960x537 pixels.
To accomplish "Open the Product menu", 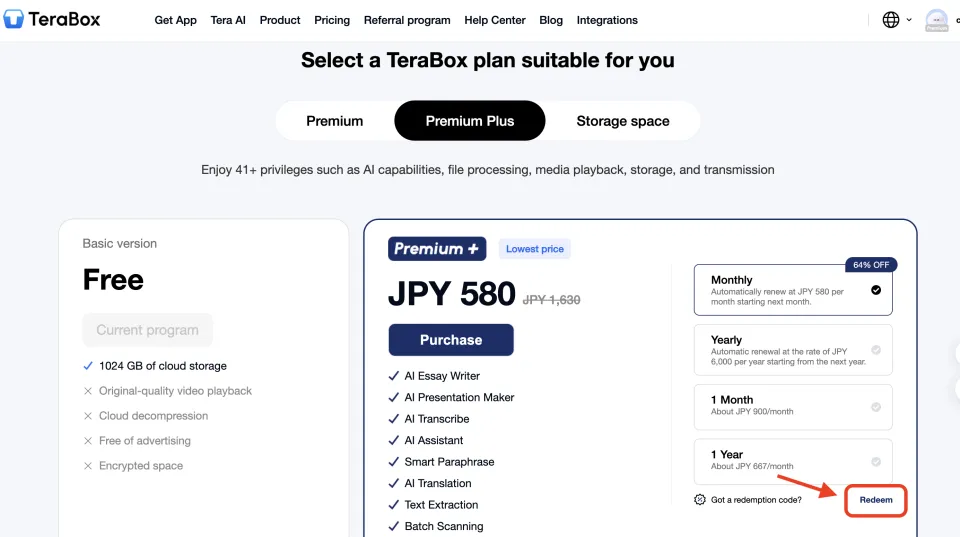I will (280, 20).
